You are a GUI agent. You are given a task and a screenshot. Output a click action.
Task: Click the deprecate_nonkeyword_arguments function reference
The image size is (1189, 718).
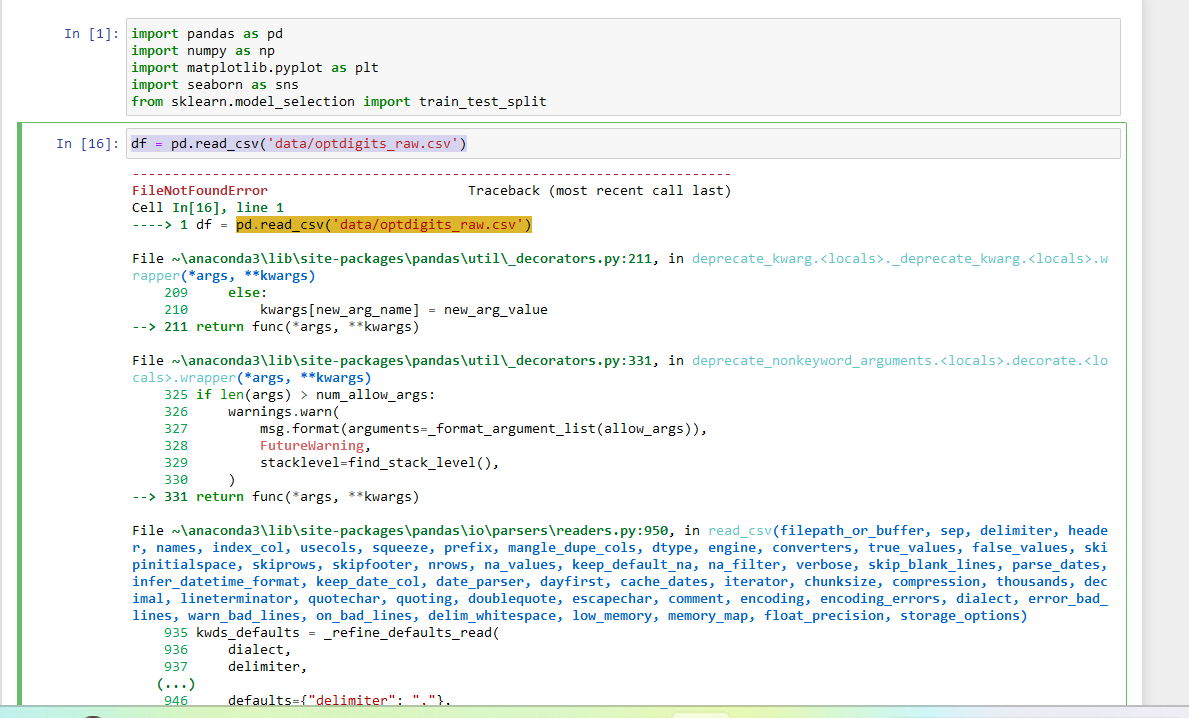(899, 360)
